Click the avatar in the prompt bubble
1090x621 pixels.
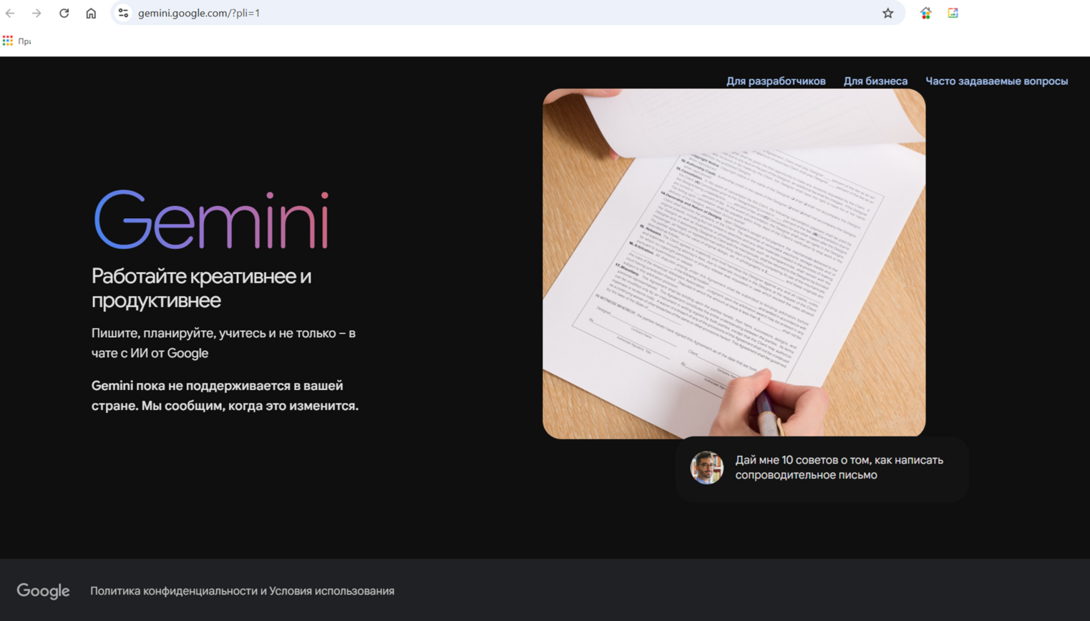(x=706, y=467)
